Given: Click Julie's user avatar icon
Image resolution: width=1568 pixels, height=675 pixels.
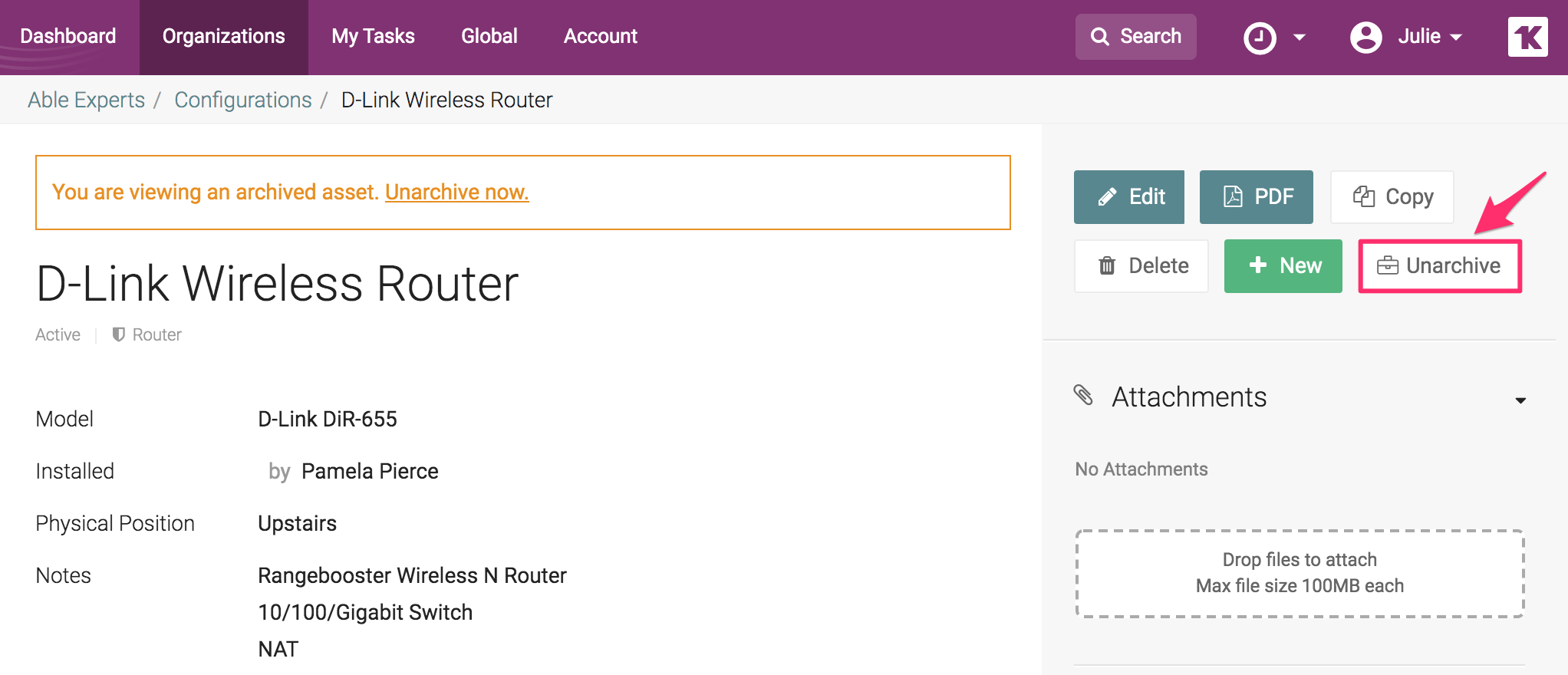Looking at the screenshot, I should pos(1365,37).
